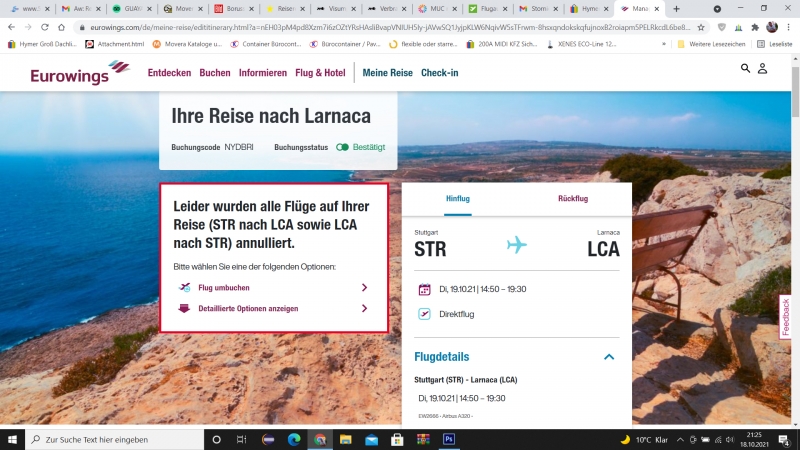The width and height of the screenshot is (800, 450).
Task: Open the Flug & Hotel menu
Action: [x=320, y=73]
